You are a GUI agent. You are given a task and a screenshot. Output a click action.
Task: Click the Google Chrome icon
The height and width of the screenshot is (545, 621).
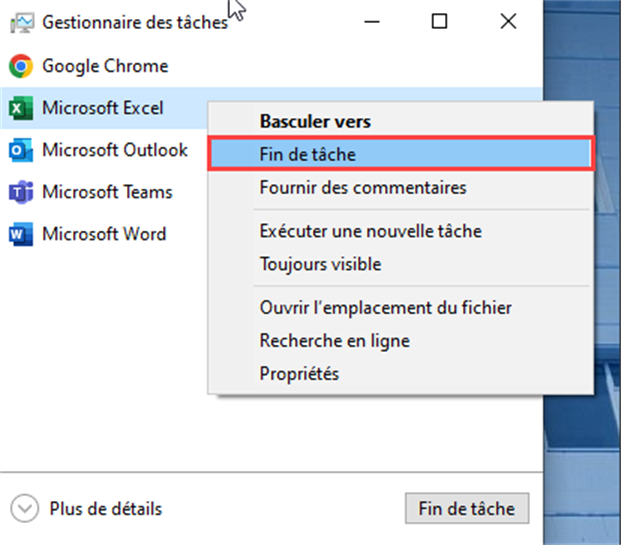point(20,67)
